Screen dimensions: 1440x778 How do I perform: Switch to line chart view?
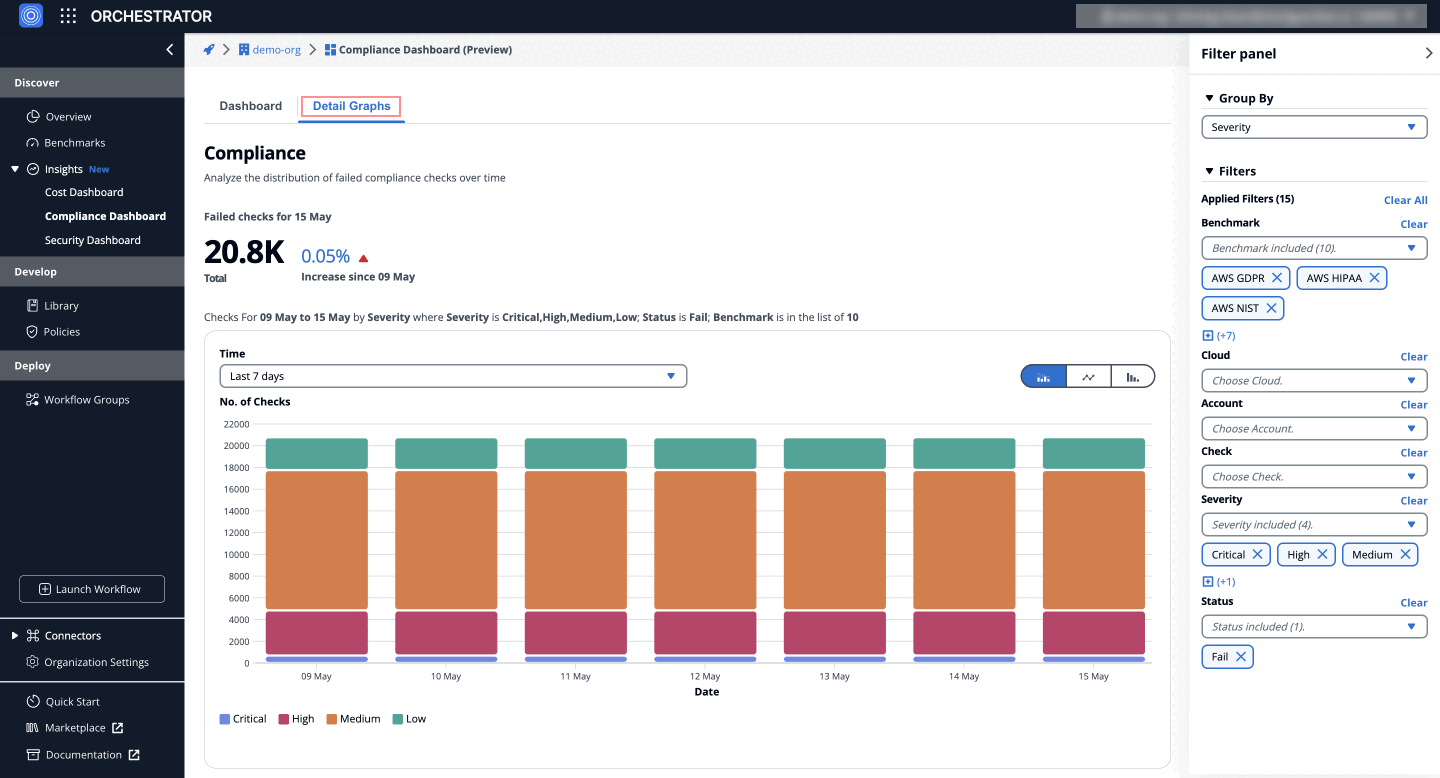point(1088,377)
